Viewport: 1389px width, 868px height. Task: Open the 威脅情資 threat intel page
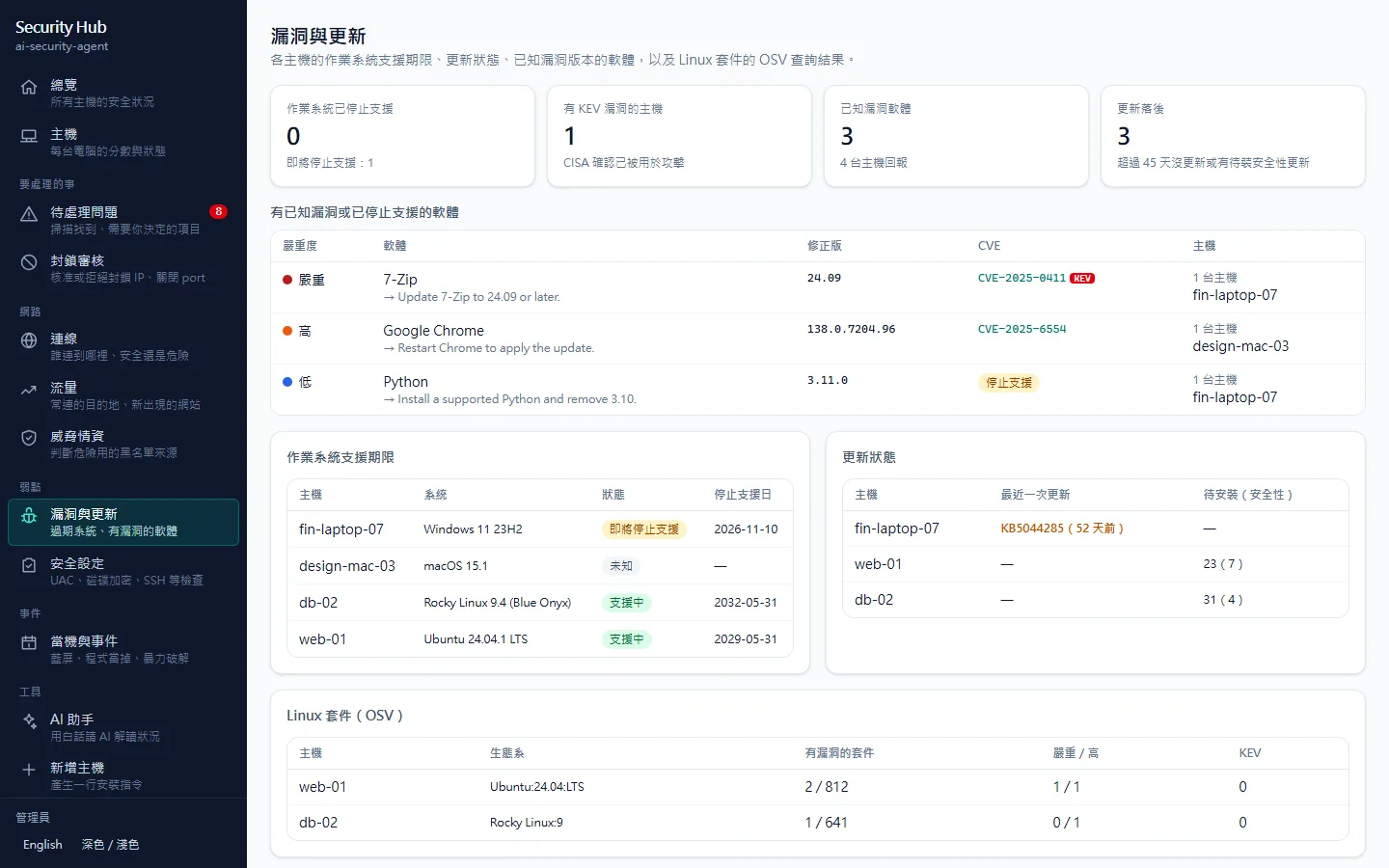[123, 444]
